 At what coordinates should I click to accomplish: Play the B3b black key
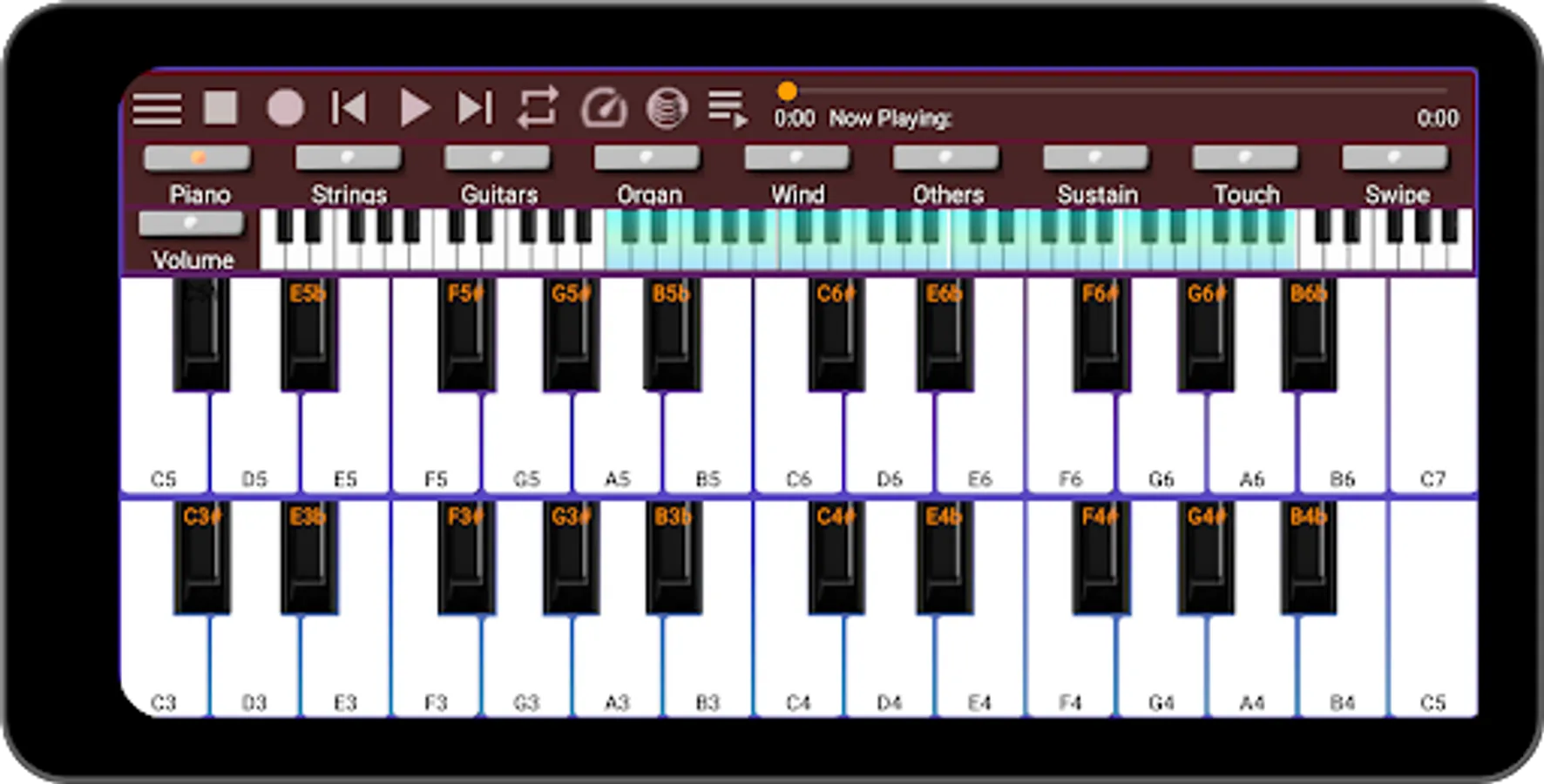pos(674,558)
